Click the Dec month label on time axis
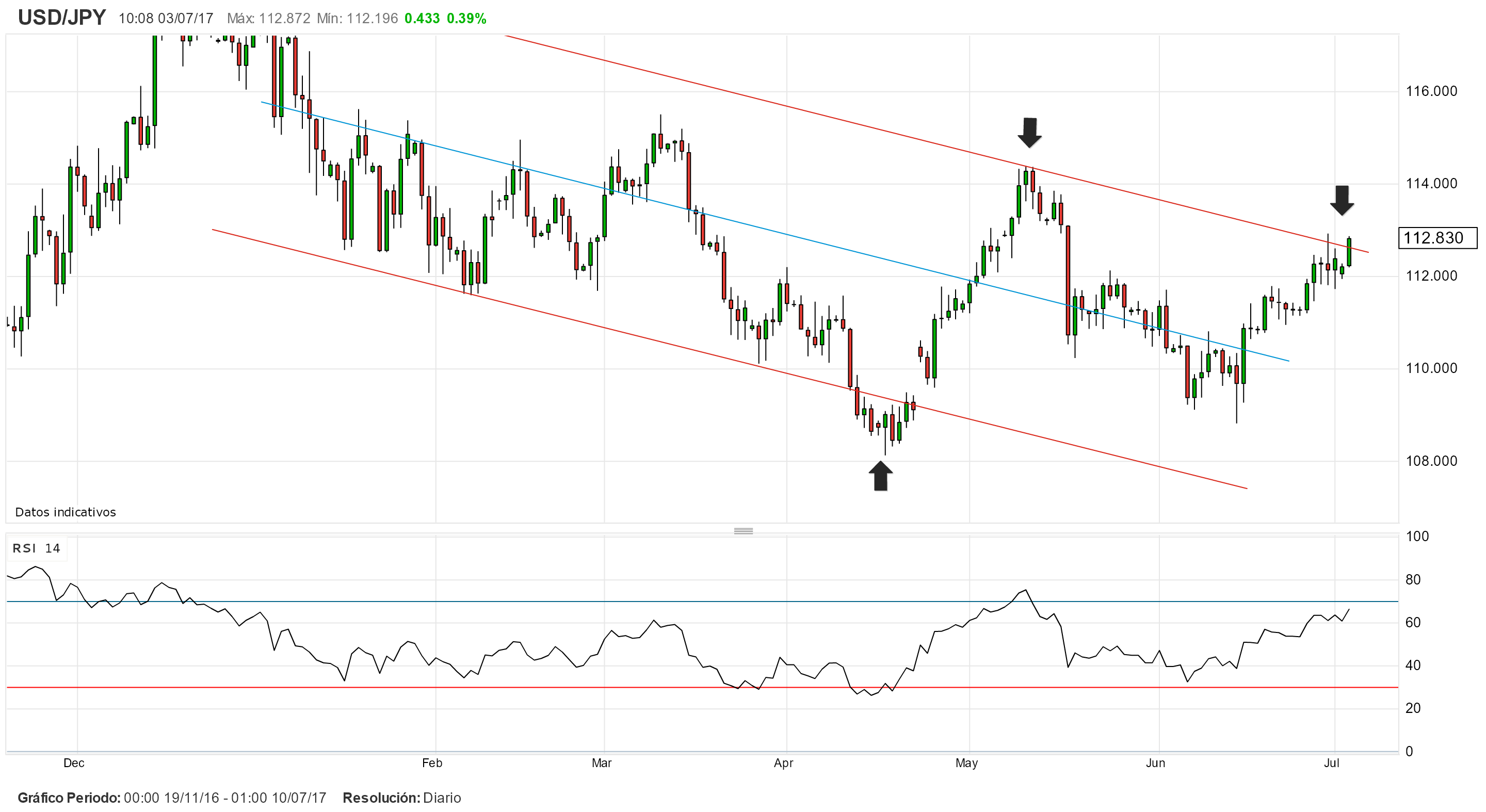Image resolution: width=1486 pixels, height=812 pixels. [x=74, y=763]
